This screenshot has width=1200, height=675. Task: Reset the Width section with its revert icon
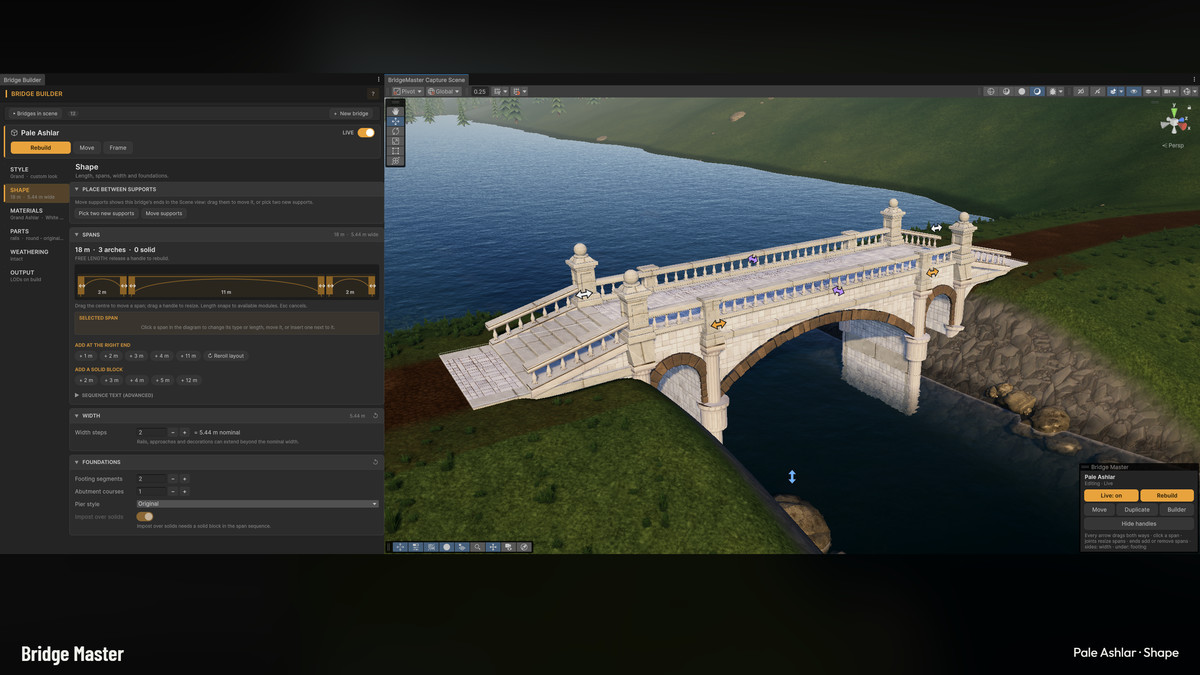(x=375, y=415)
